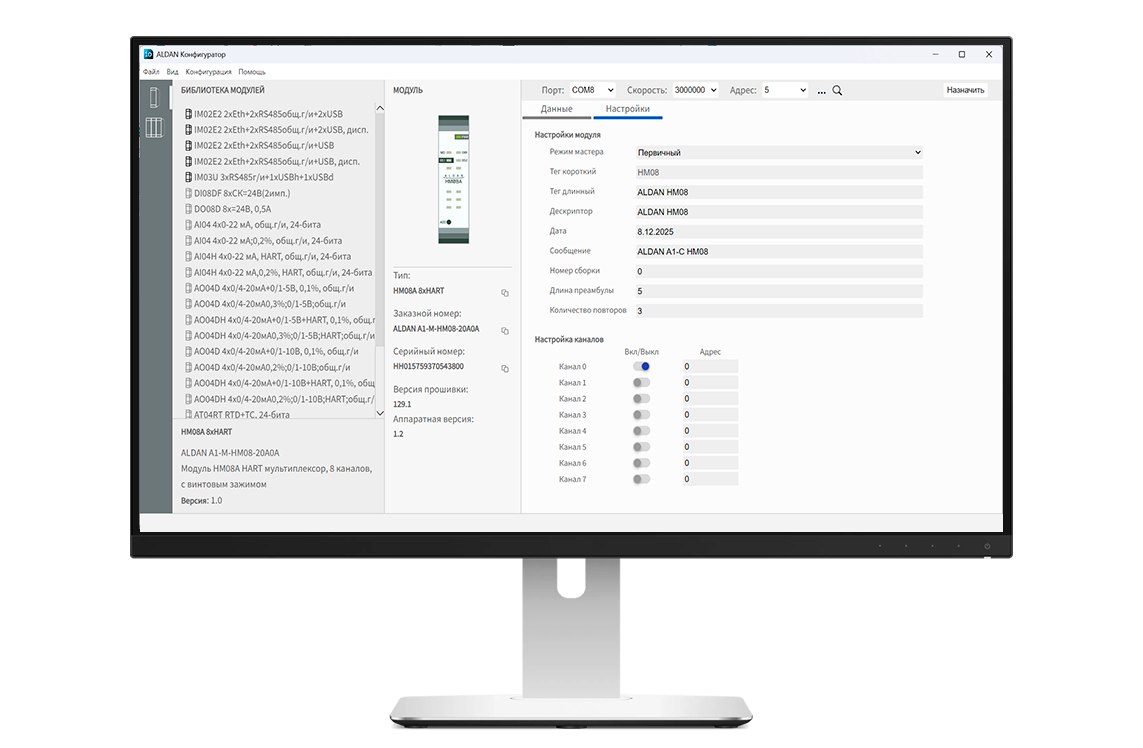Copy the order number ALDAN A1-M-HM08-20A0A

click(x=505, y=330)
